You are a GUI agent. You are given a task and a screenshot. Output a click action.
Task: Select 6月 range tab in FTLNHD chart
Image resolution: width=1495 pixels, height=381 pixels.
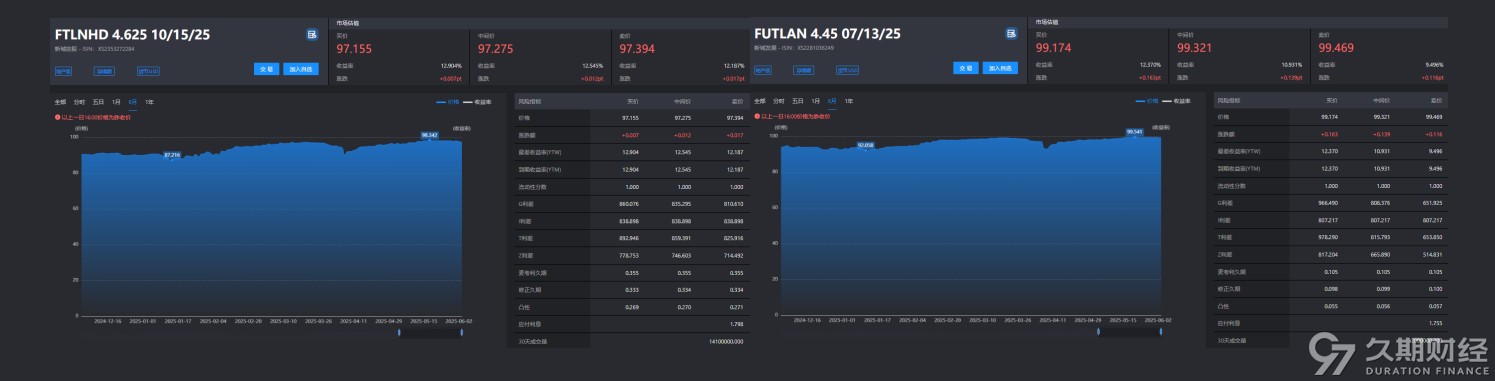click(x=133, y=101)
